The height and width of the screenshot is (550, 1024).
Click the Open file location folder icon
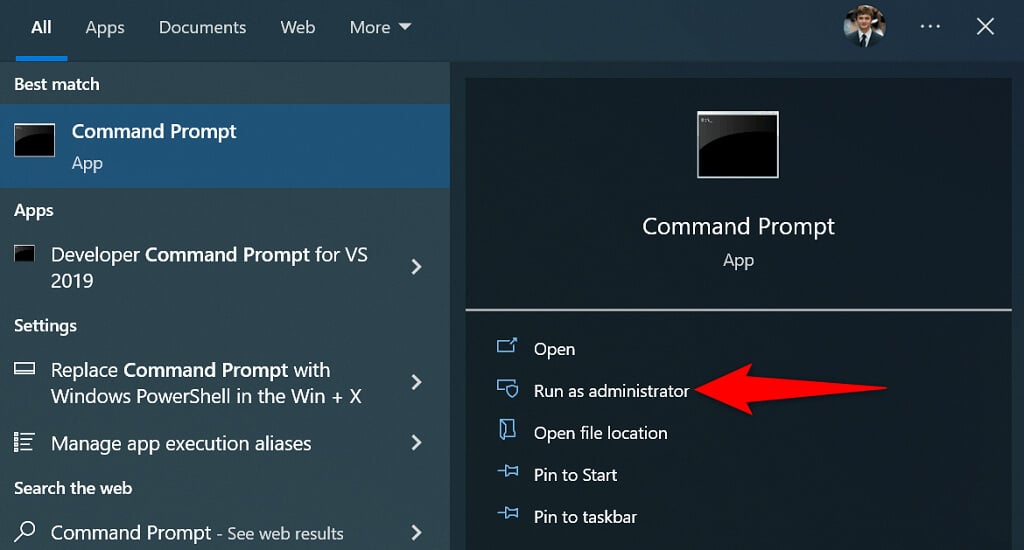507,432
